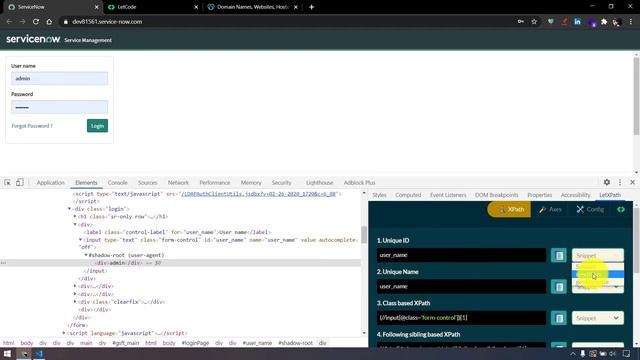Collapse the shadow-root user-agent node
Image resolution: width=640 pixels, height=360 pixels.
point(86,255)
